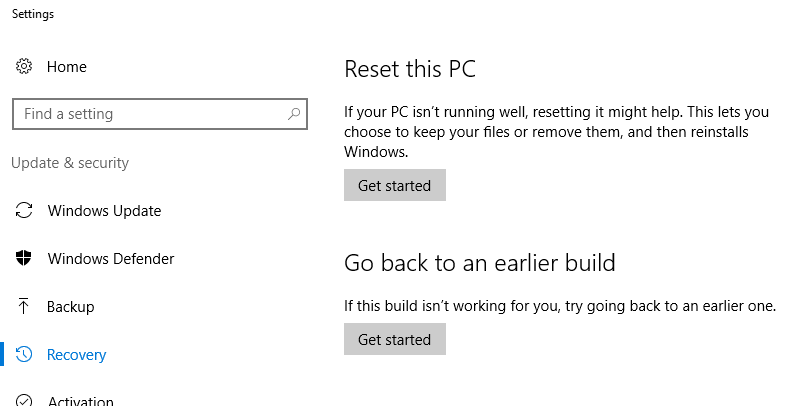Click the Activation checkmark circle icon
This screenshot has height=406, width=793.
[x=24, y=399]
